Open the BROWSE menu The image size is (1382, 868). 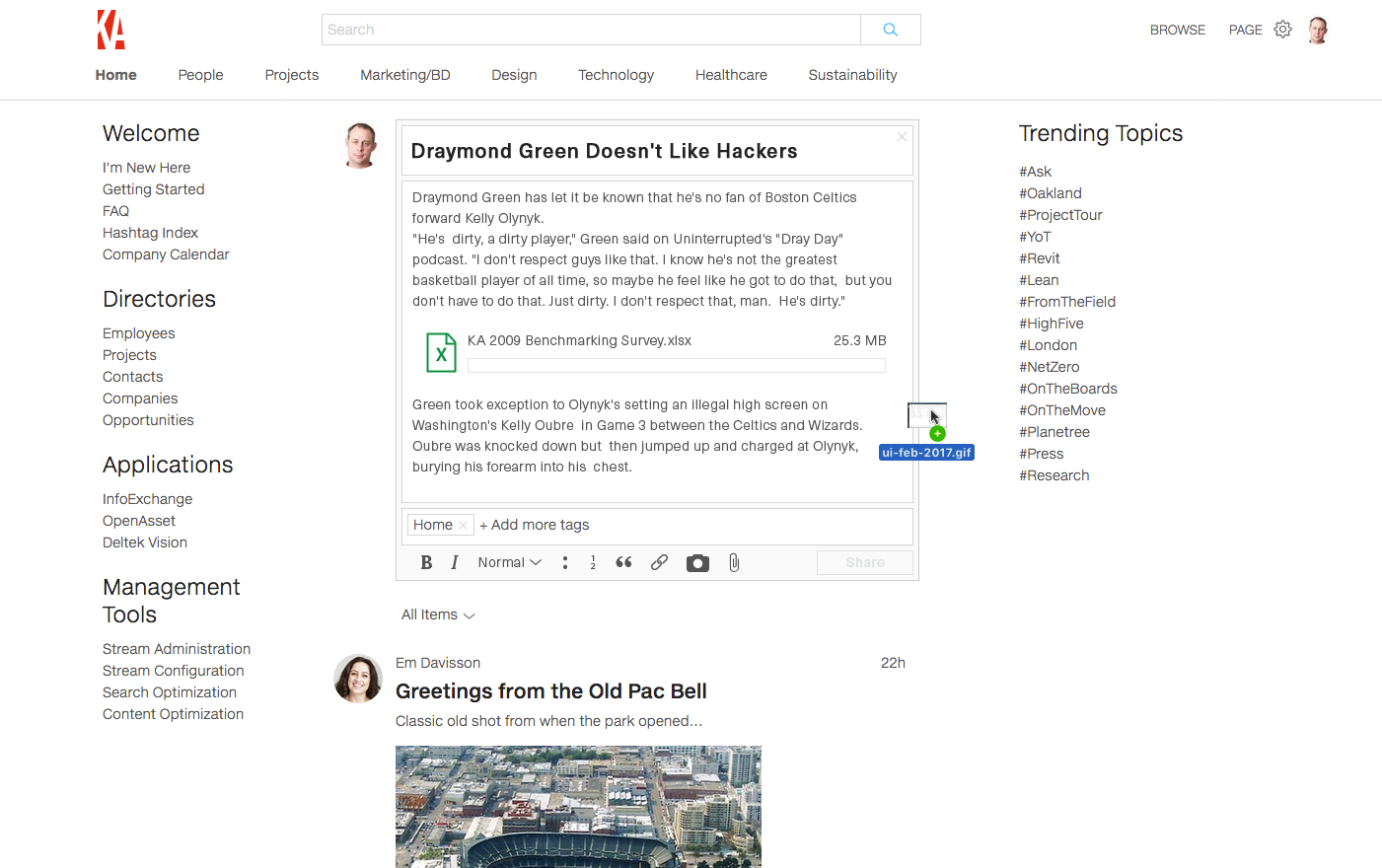click(x=1177, y=30)
